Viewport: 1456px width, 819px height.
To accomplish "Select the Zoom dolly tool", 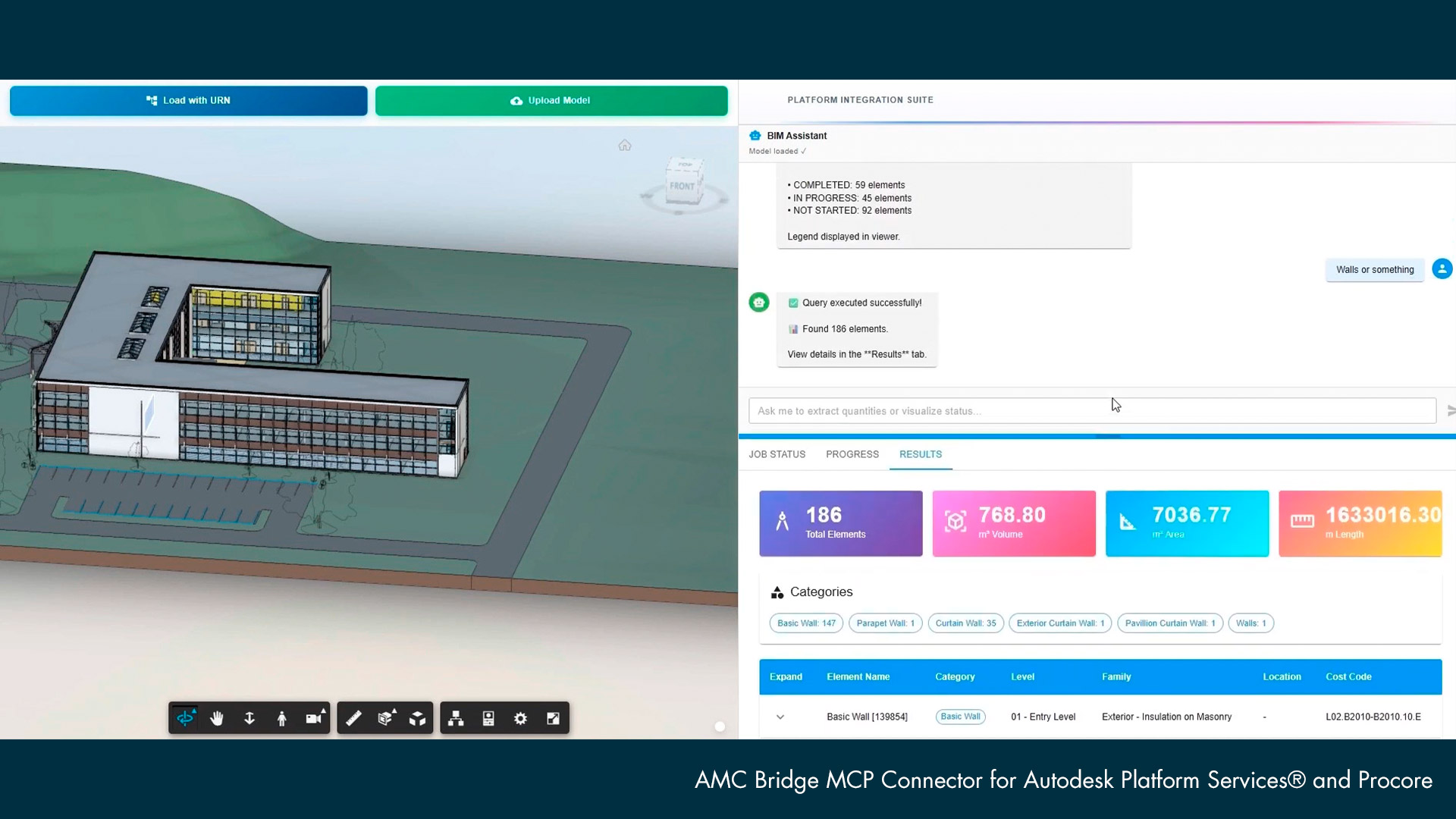I will (x=249, y=718).
